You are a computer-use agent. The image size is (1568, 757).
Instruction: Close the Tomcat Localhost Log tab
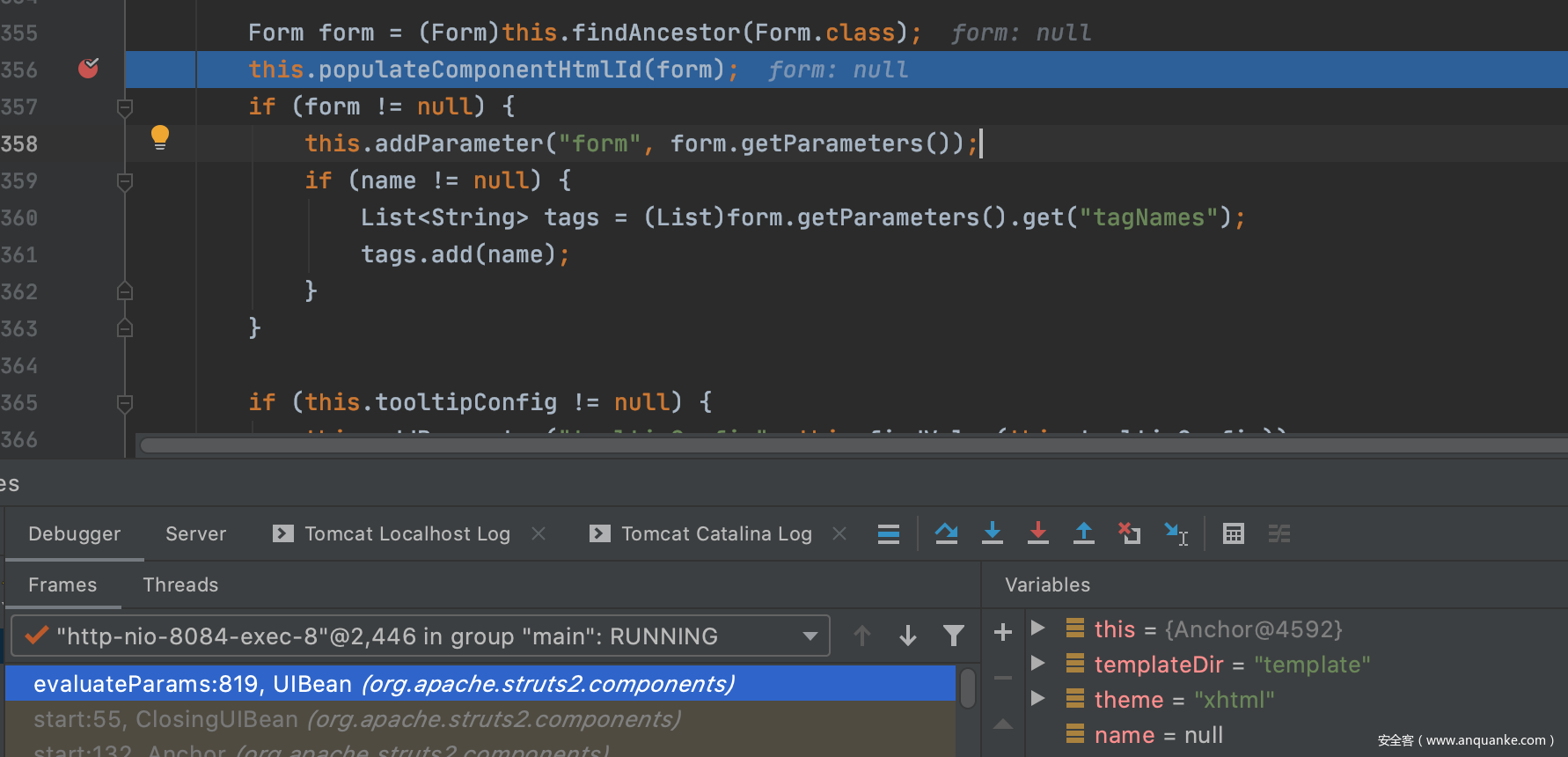tap(539, 533)
